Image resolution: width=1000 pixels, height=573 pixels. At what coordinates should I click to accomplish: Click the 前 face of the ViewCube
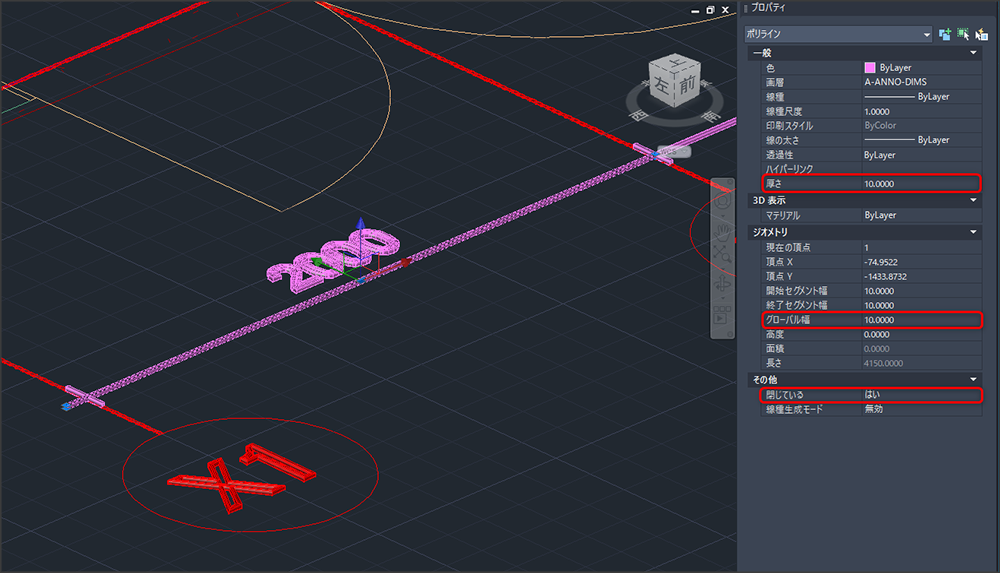[x=688, y=84]
